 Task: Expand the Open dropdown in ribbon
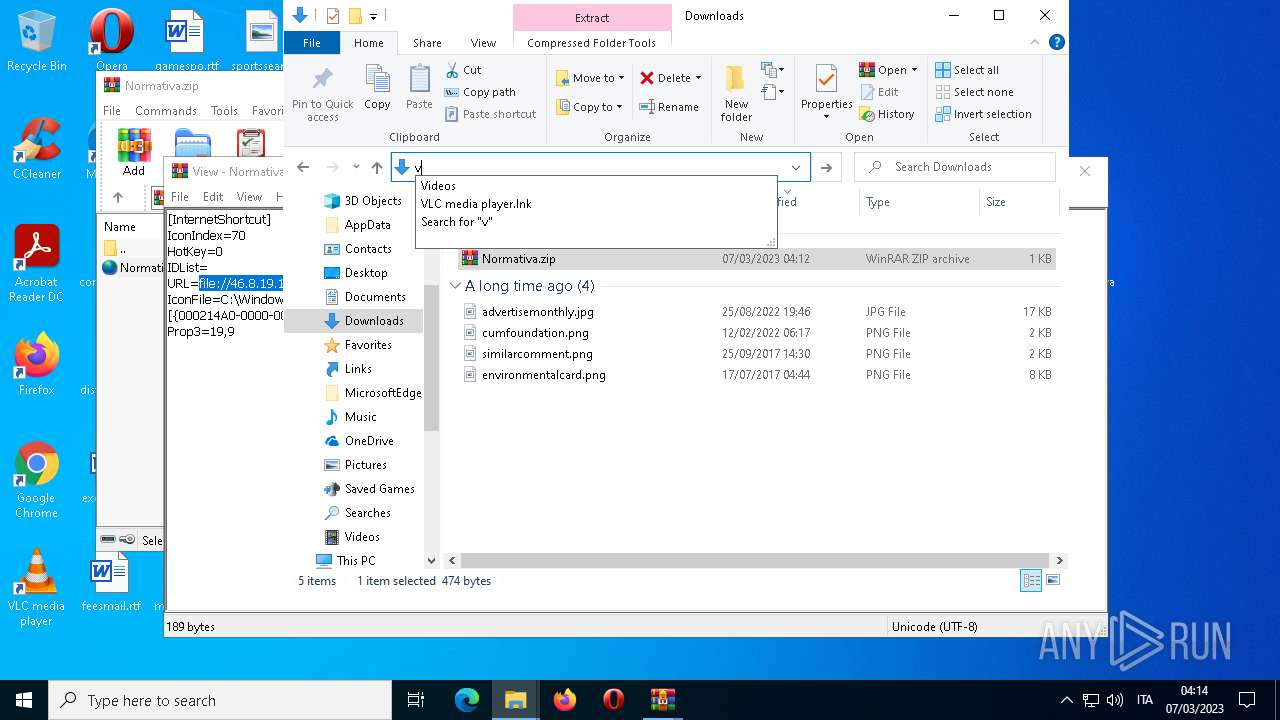coord(914,70)
